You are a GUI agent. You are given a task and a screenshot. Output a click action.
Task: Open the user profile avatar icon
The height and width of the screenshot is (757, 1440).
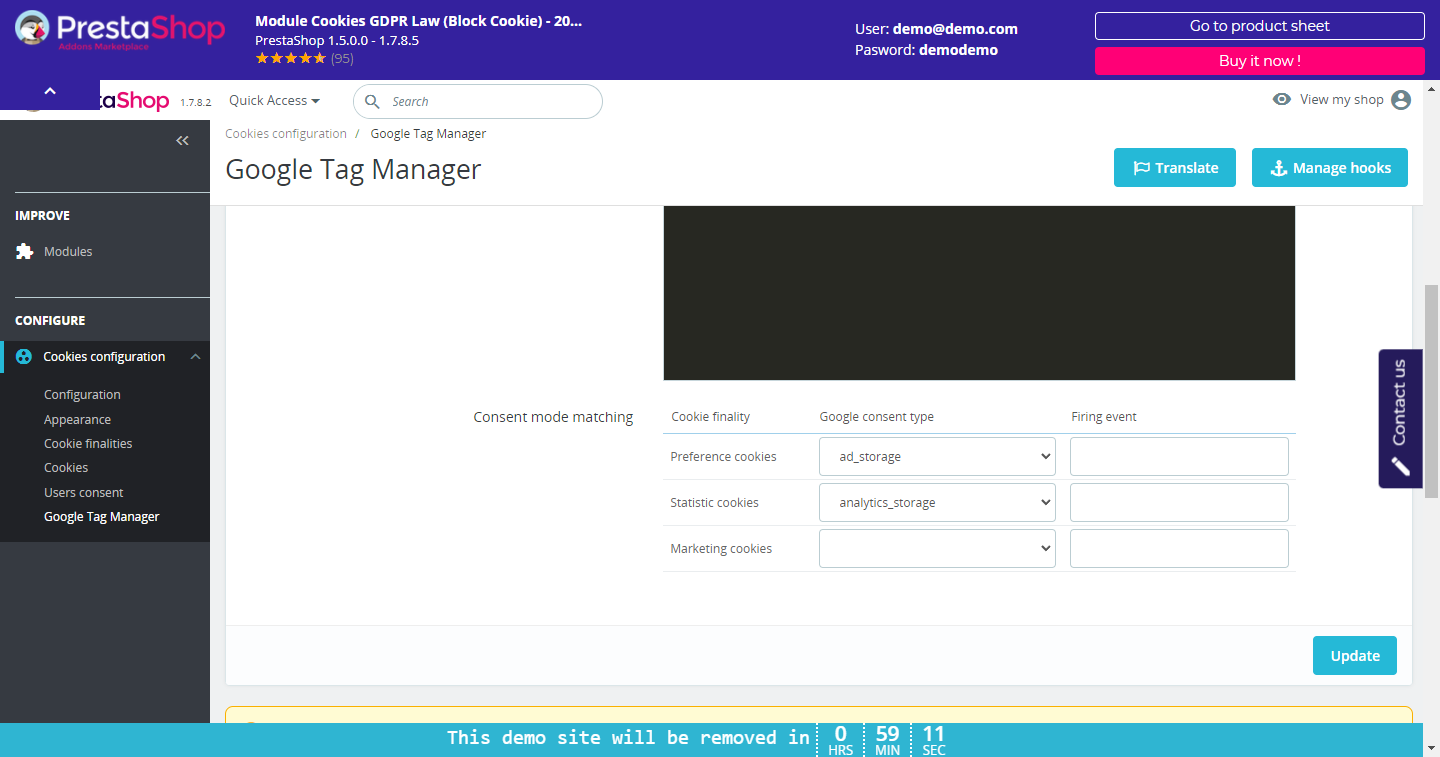click(1401, 100)
